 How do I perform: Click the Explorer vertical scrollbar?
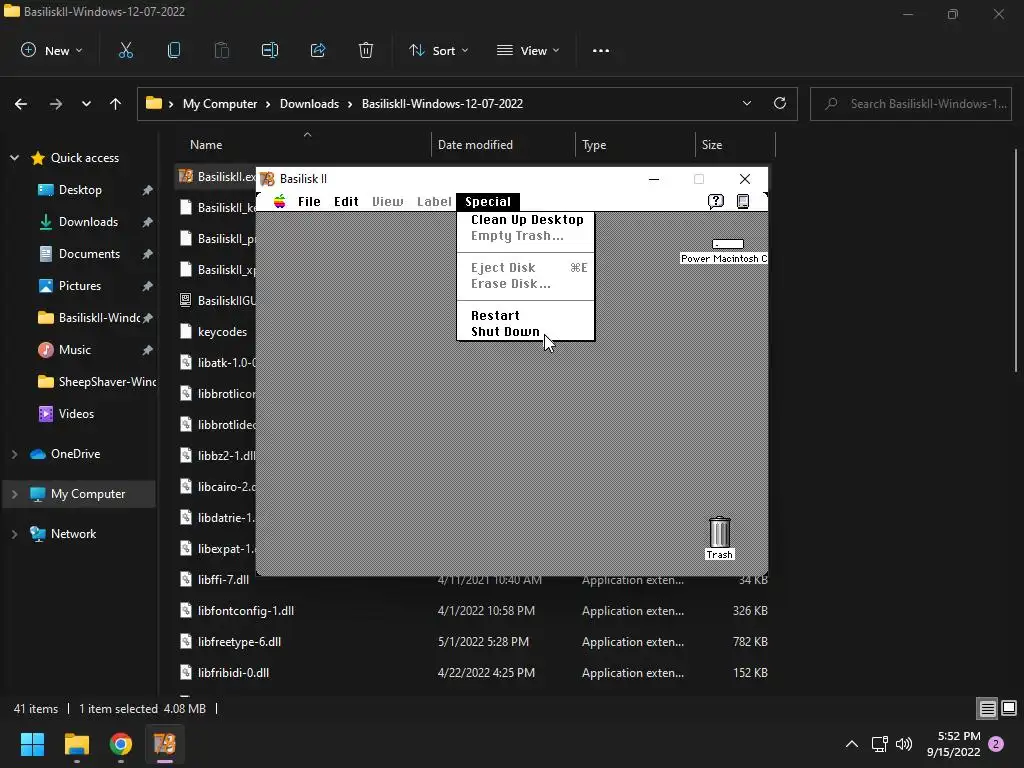click(1016, 261)
